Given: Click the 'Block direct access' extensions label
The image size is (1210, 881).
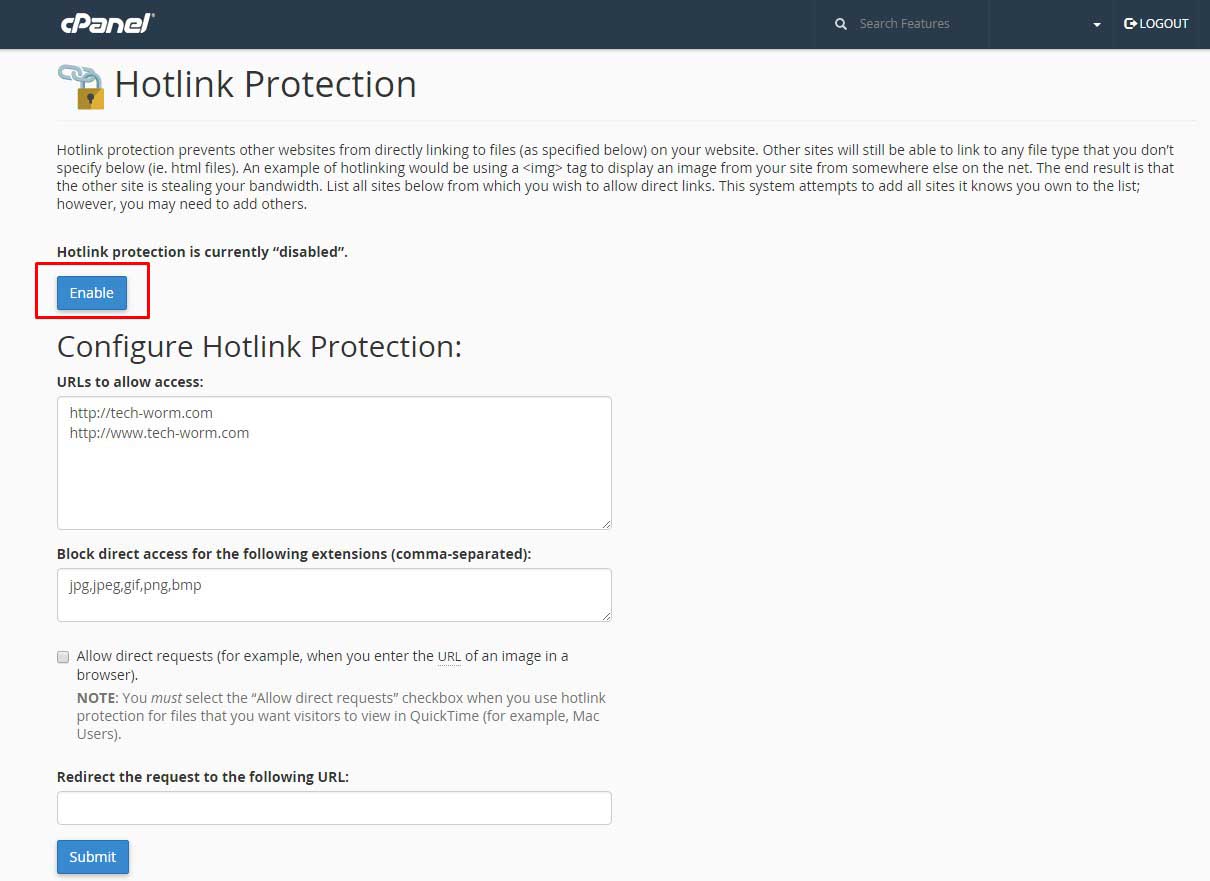Looking at the screenshot, I should [x=294, y=554].
